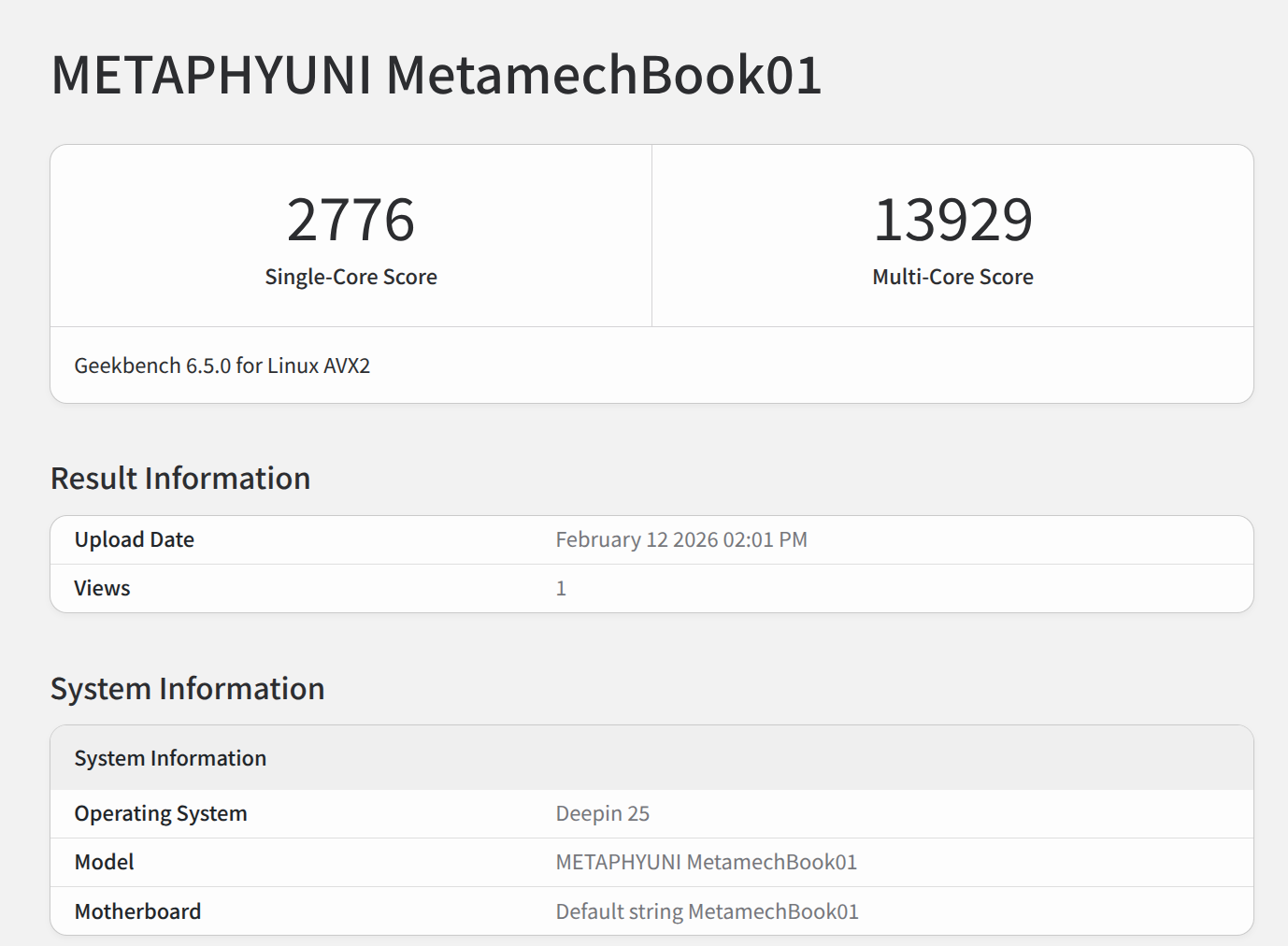Click the Motherboard row label
The image size is (1288, 946).
click(137, 911)
